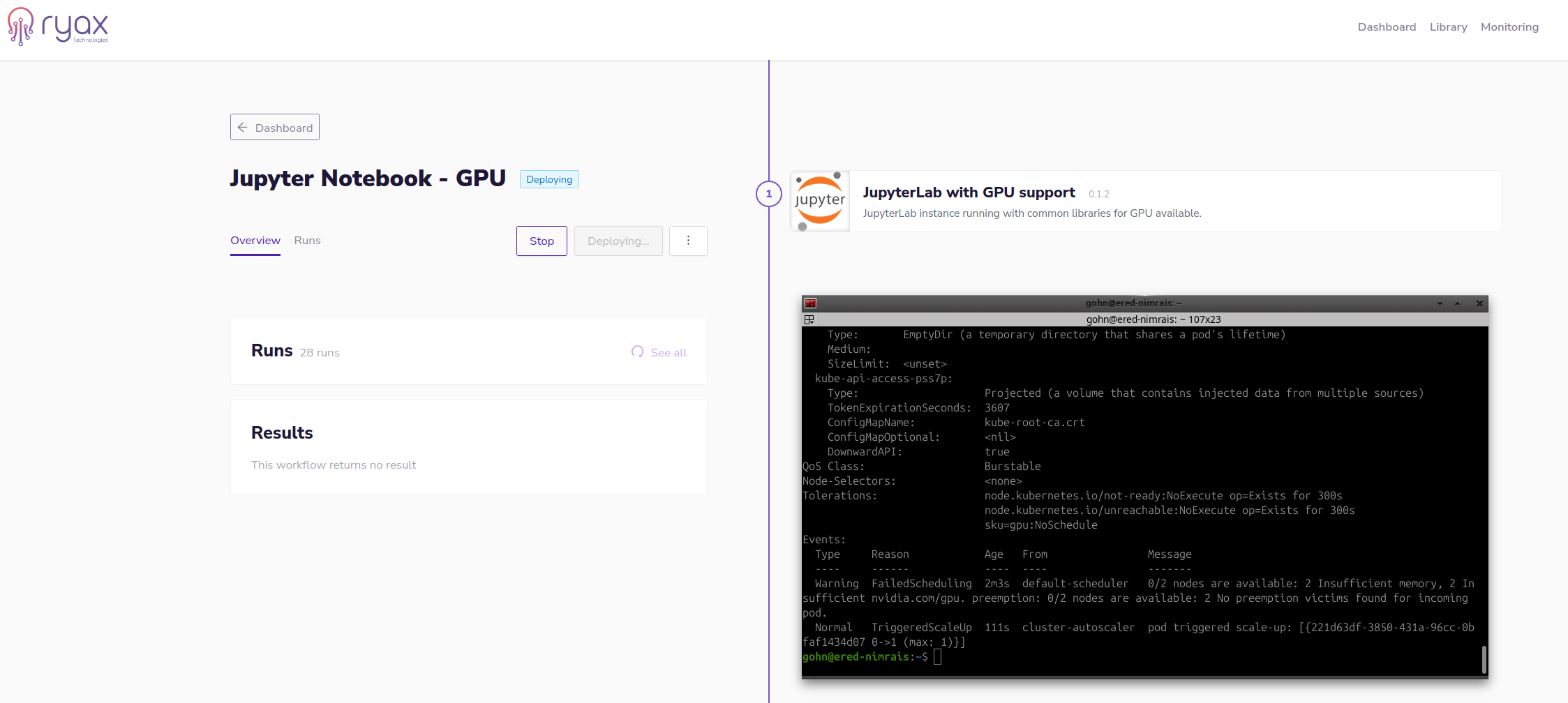Click the disabled Deploying... button
The height and width of the screenshot is (703, 1568).
(x=618, y=241)
